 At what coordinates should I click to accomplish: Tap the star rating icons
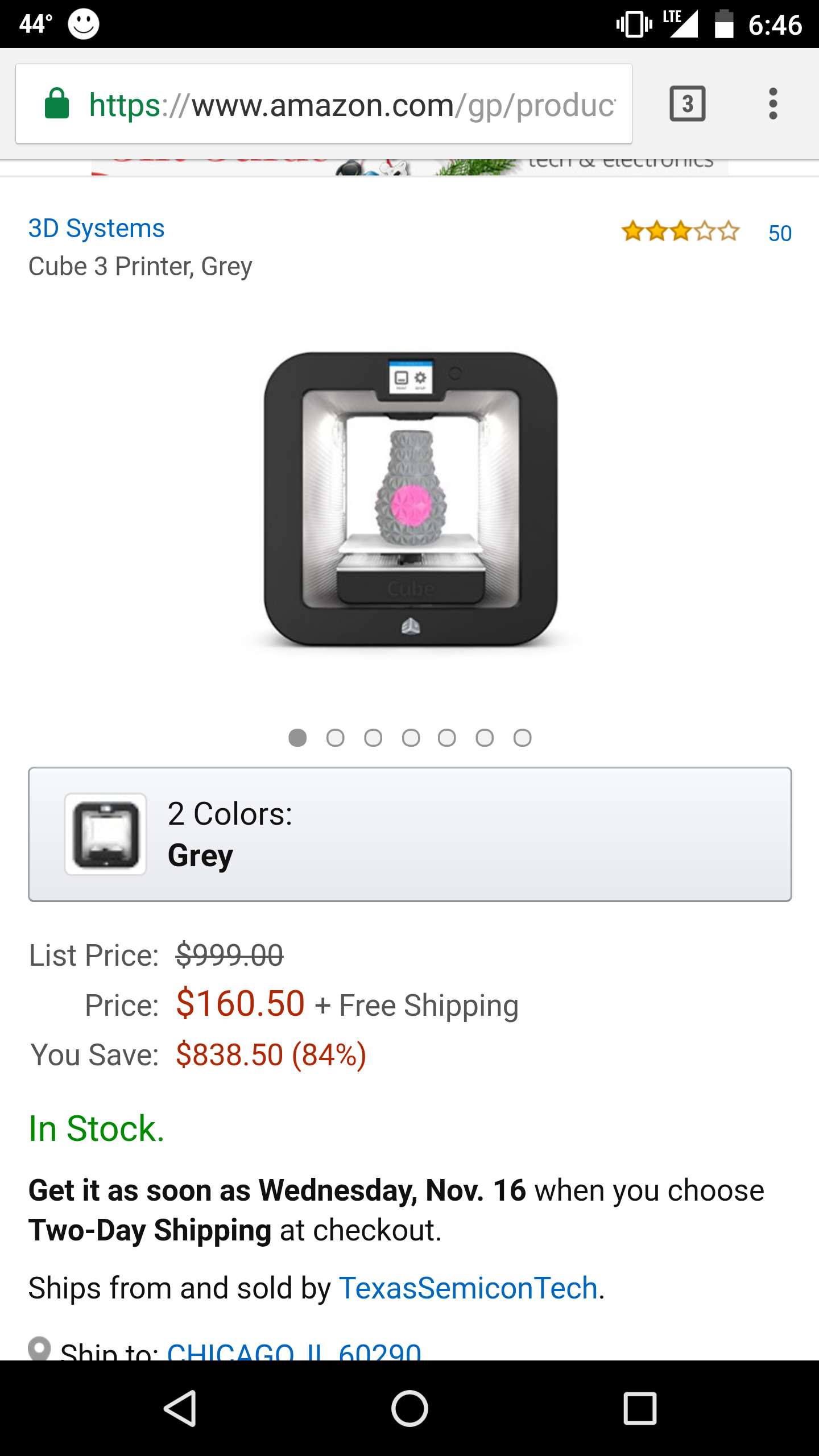tap(680, 232)
